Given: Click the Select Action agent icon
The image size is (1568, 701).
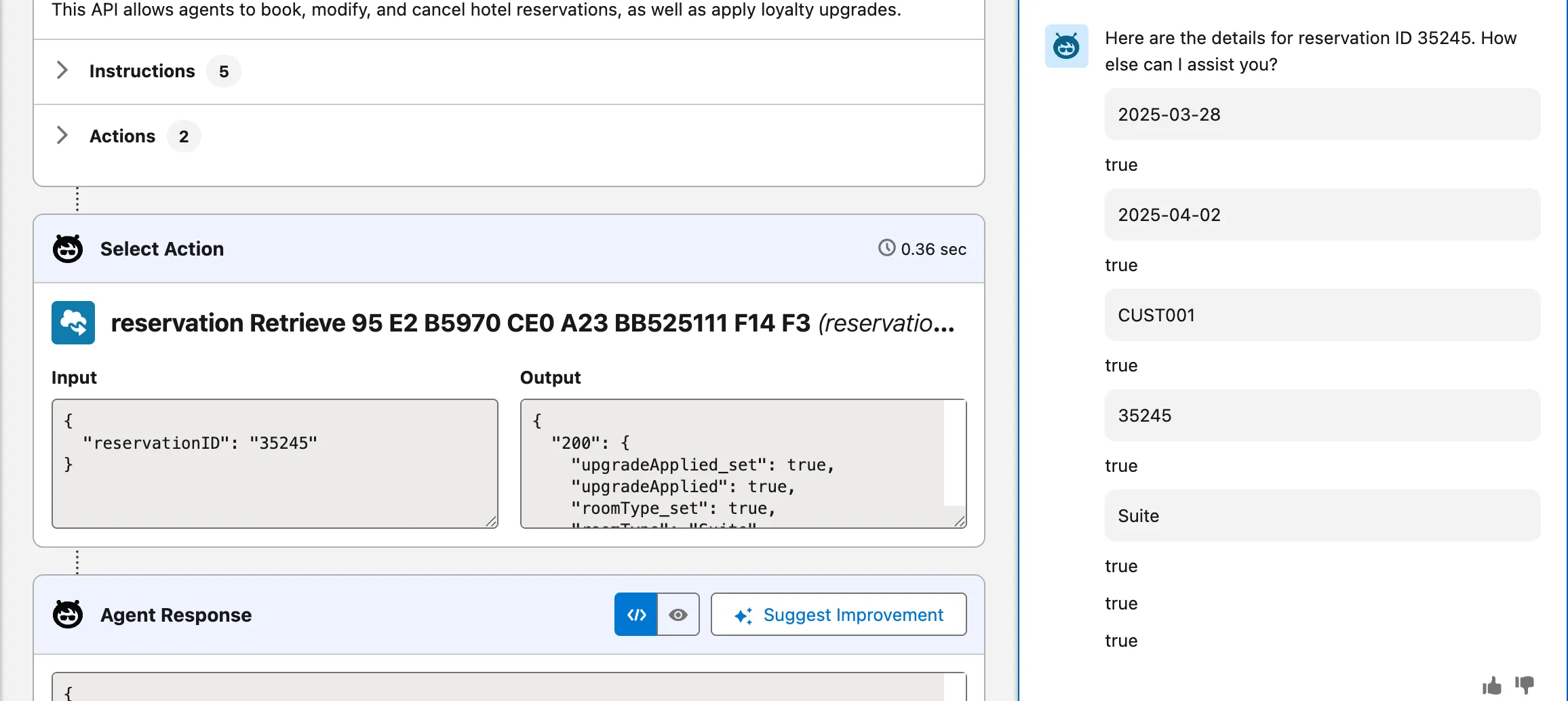Looking at the screenshot, I should (68, 249).
